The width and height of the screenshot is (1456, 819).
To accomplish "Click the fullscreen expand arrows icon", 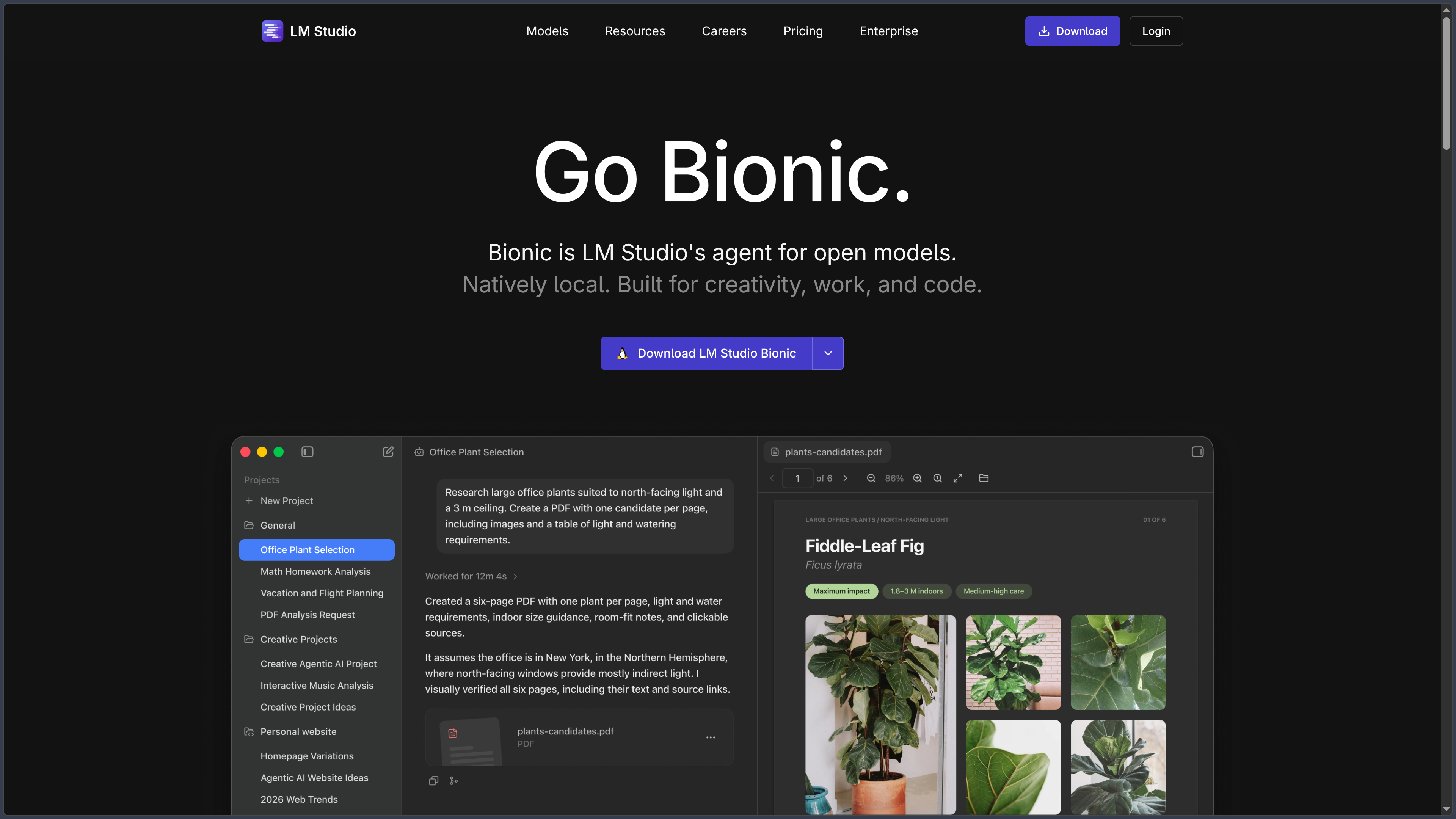I will [957, 478].
